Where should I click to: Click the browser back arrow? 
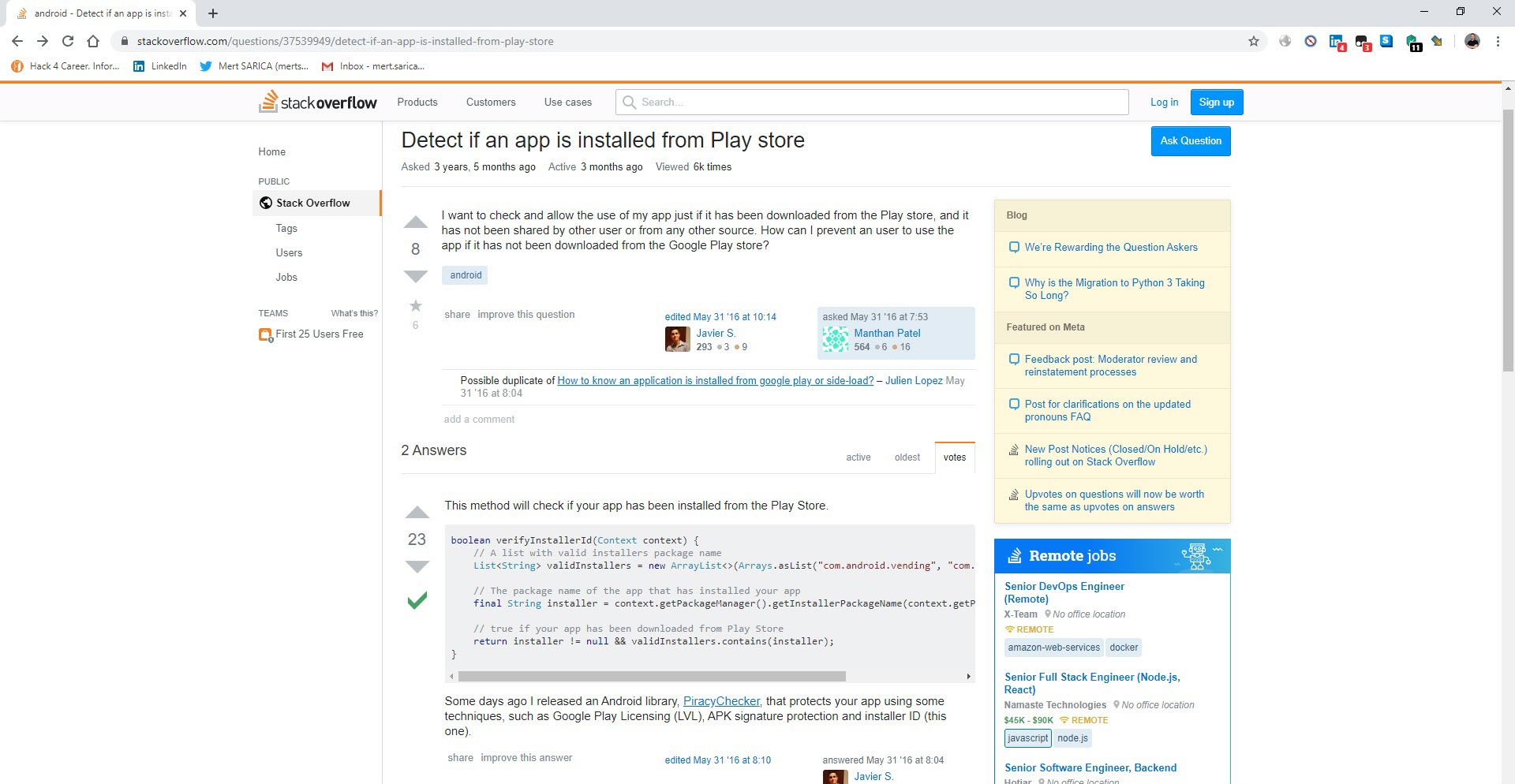17,41
